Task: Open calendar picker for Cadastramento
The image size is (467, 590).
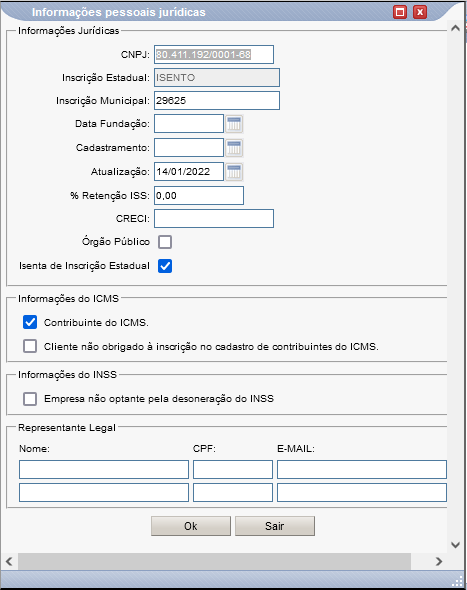Action: pos(234,148)
